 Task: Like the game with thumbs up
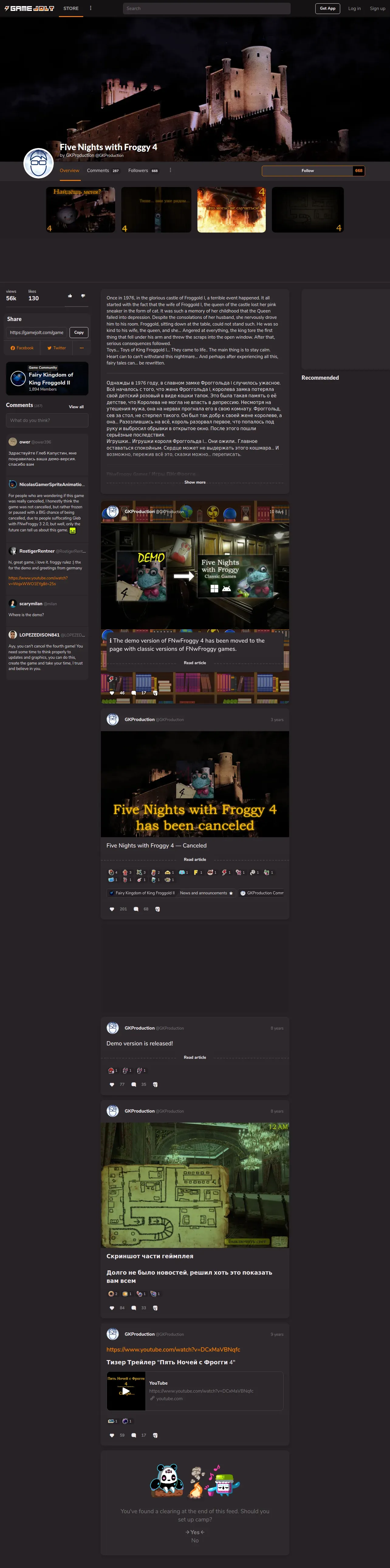tap(70, 296)
